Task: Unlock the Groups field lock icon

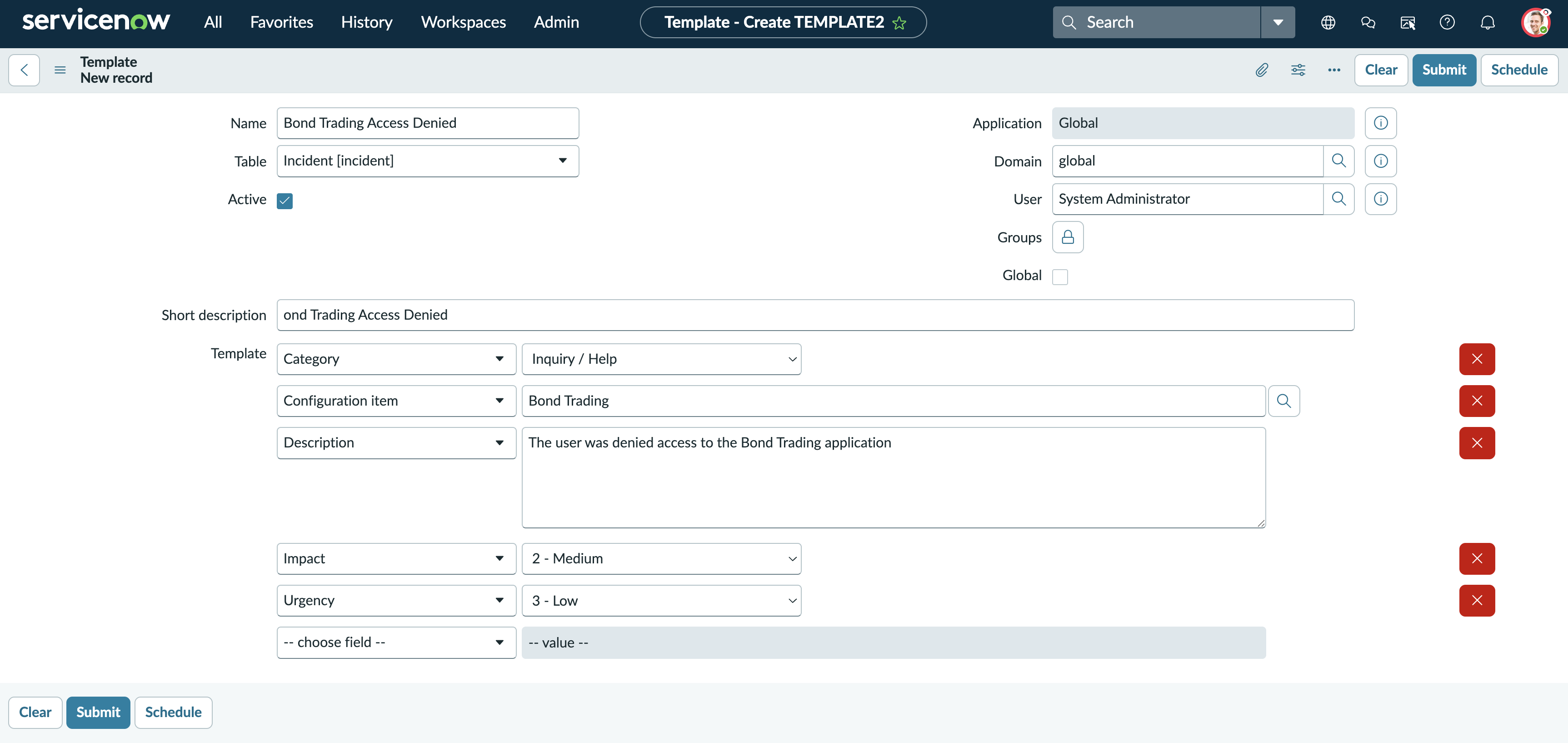Action: (x=1068, y=237)
